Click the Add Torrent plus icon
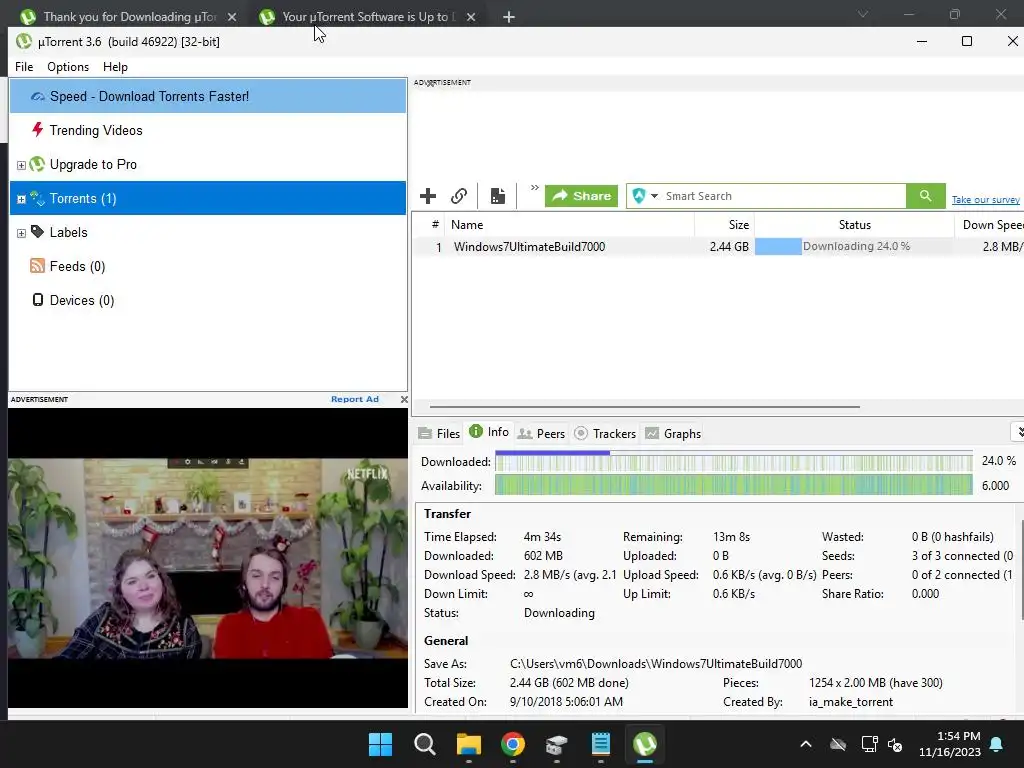Viewport: 1024px width, 768px height. pyautogui.click(x=428, y=196)
